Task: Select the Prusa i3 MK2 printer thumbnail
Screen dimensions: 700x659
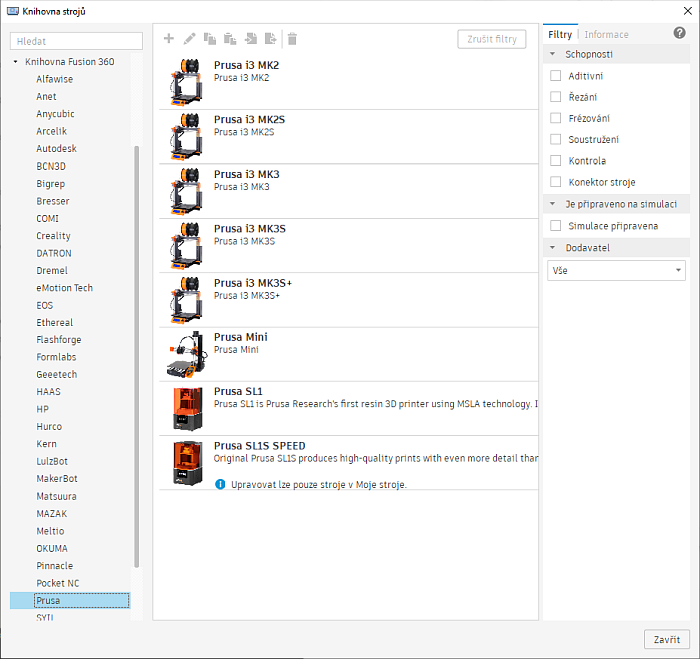Action: point(187,82)
